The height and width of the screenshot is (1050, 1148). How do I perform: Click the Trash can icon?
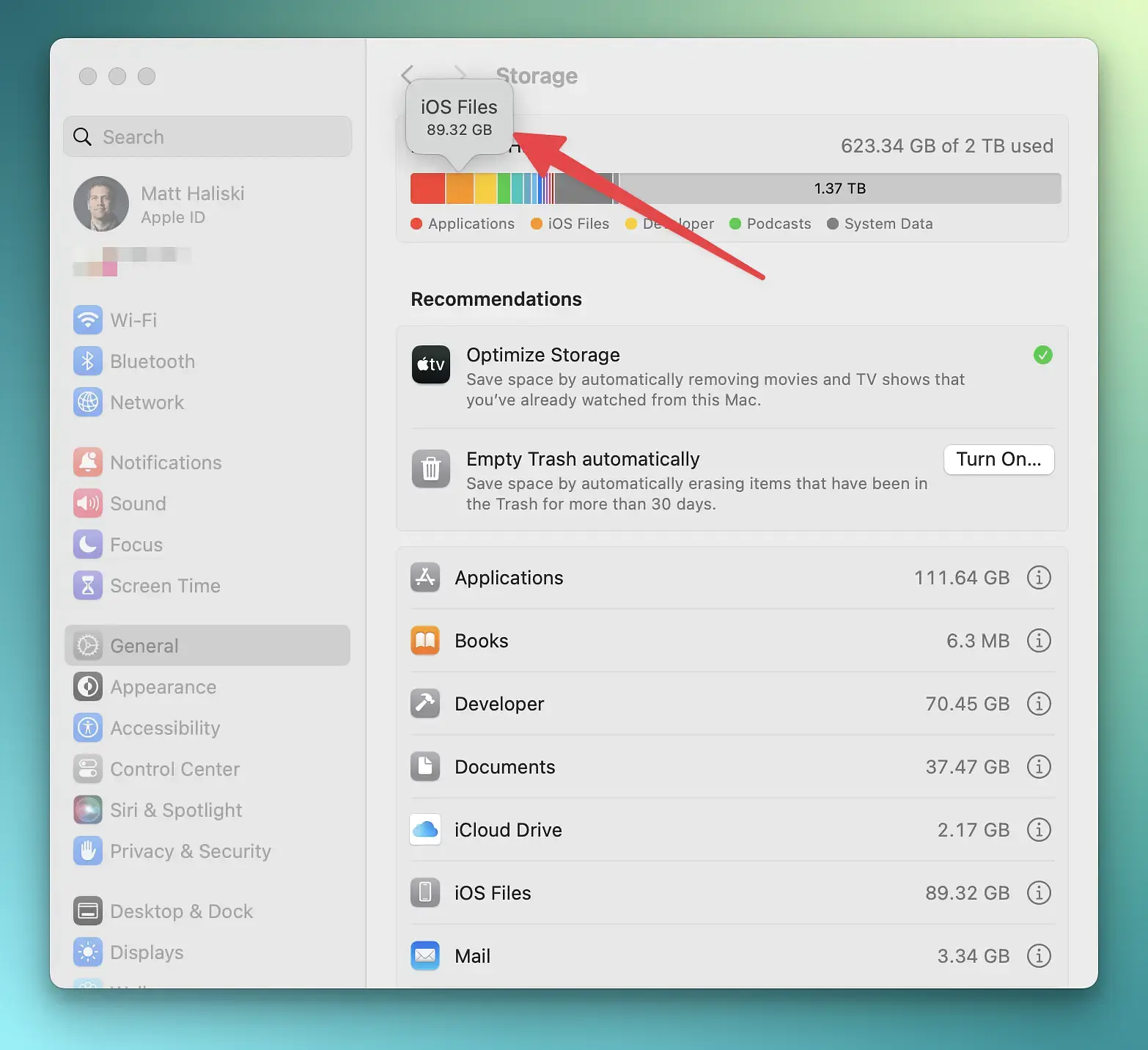pos(431,469)
